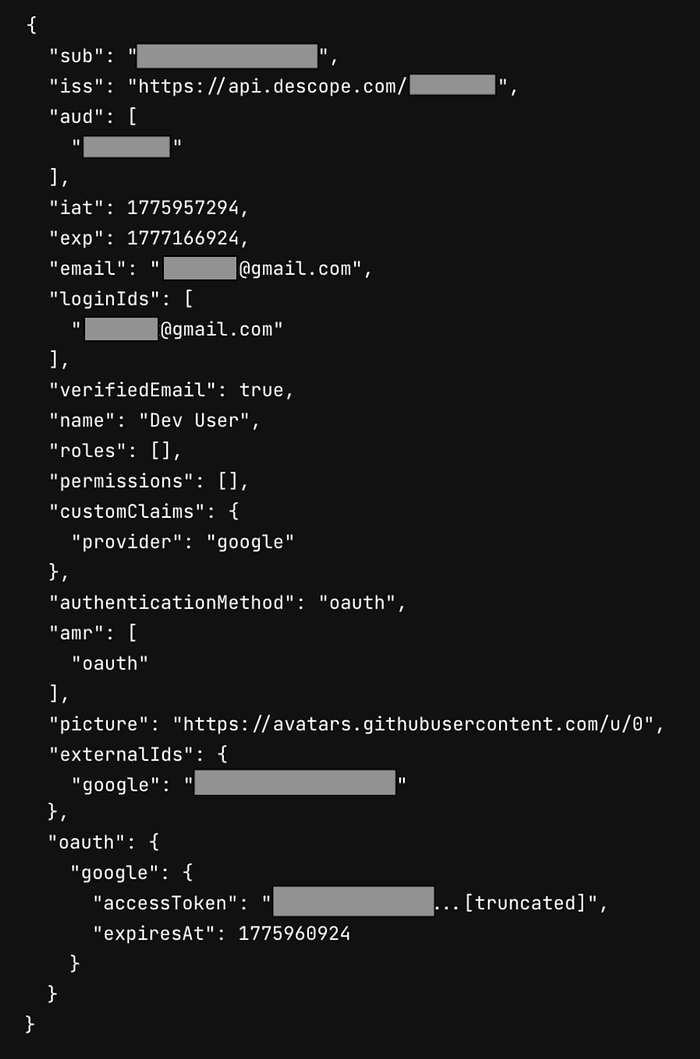
Task: Click the expiresAt value 1775960924
Action: [x=295, y=933]
